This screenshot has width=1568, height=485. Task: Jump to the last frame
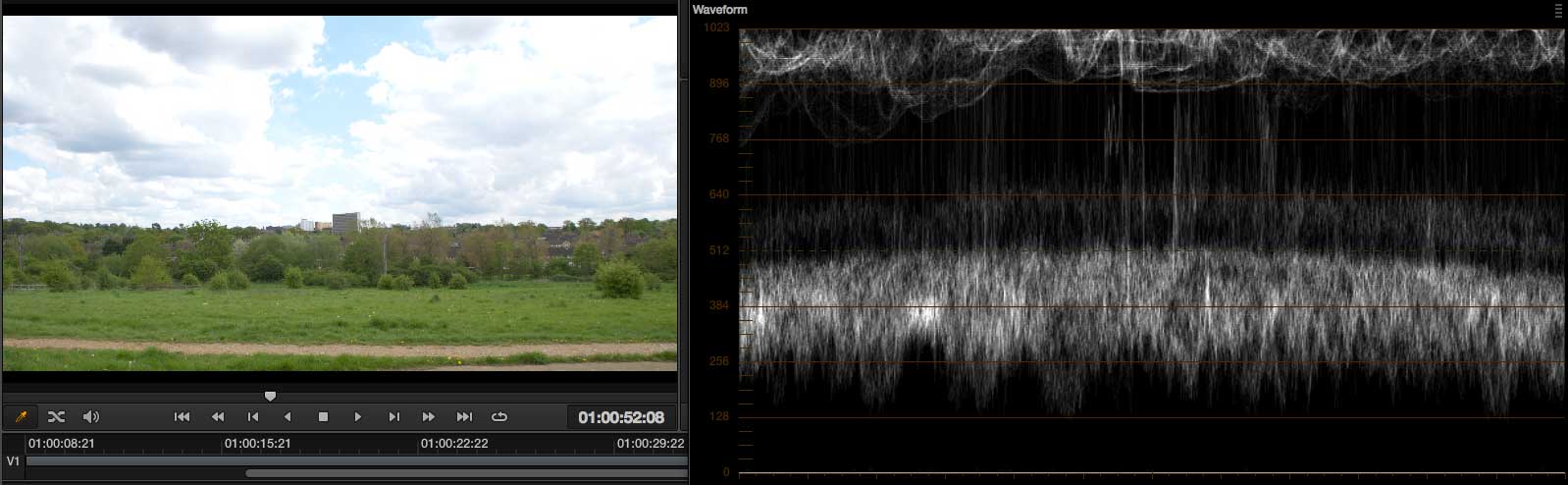click(465, 417)
